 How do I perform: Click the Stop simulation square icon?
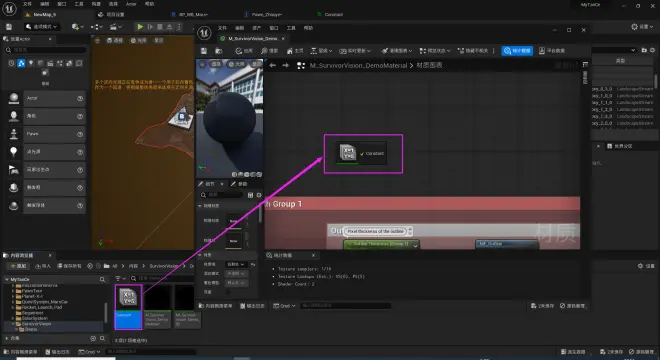(160, 27)
